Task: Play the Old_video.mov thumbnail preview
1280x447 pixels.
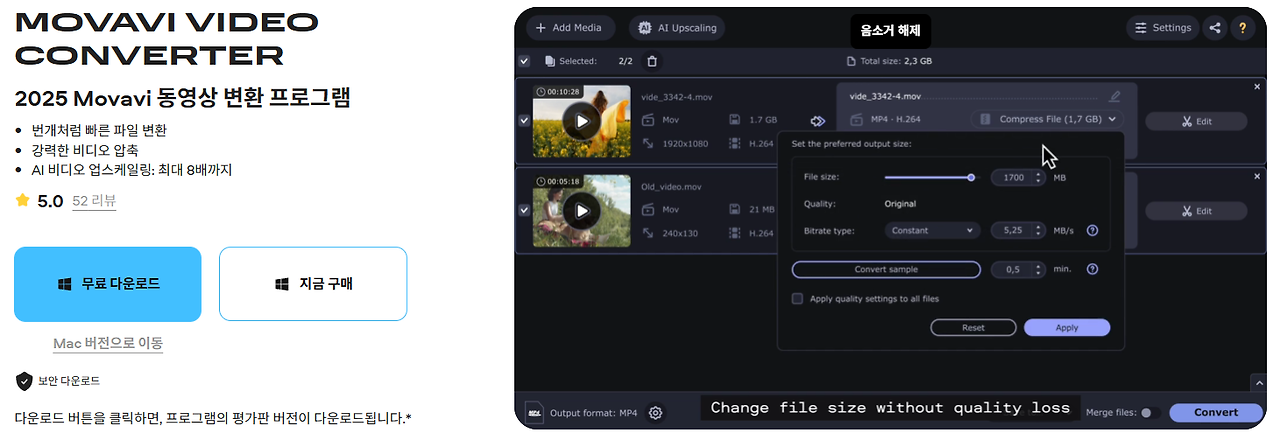Action: click(x=581, y=211)
